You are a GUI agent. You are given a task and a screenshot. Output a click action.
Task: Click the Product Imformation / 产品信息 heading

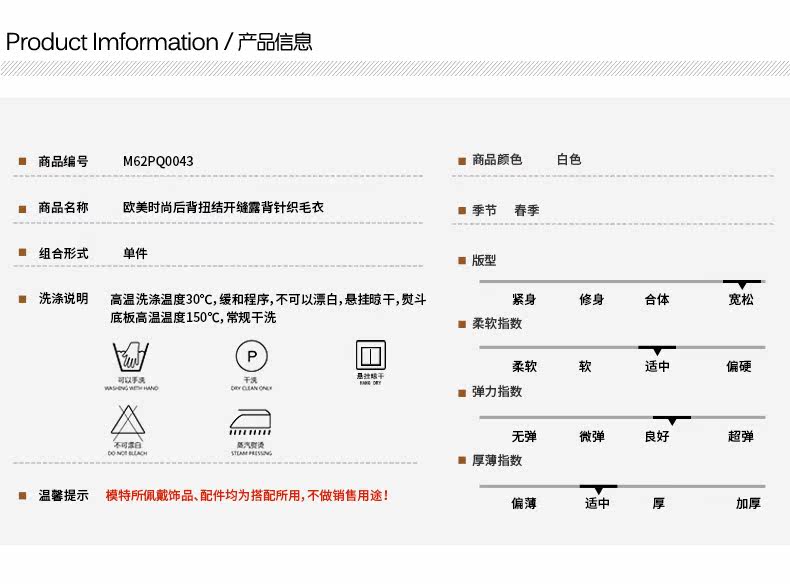[159, 42]
